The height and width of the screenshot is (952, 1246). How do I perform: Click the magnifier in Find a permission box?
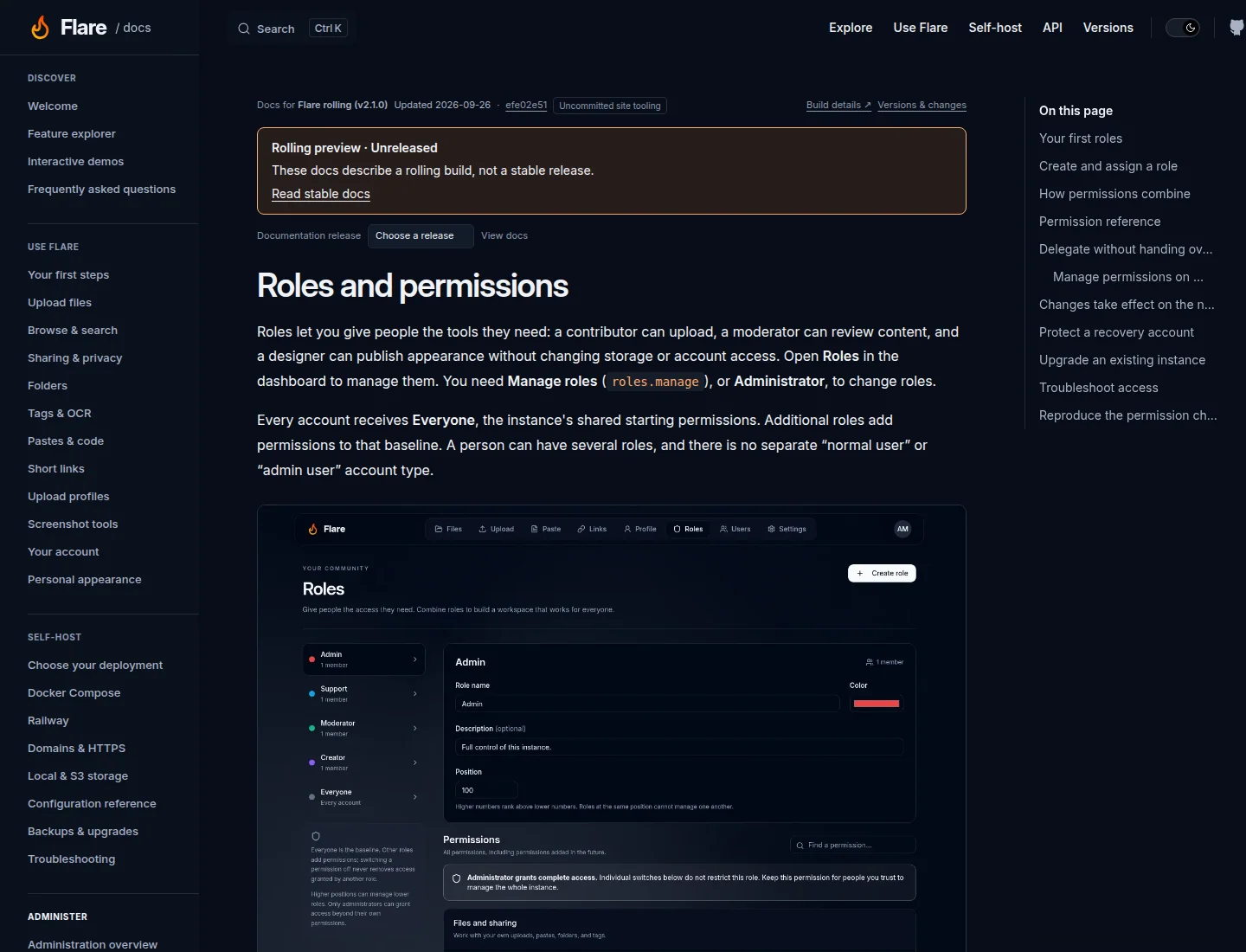800,846
